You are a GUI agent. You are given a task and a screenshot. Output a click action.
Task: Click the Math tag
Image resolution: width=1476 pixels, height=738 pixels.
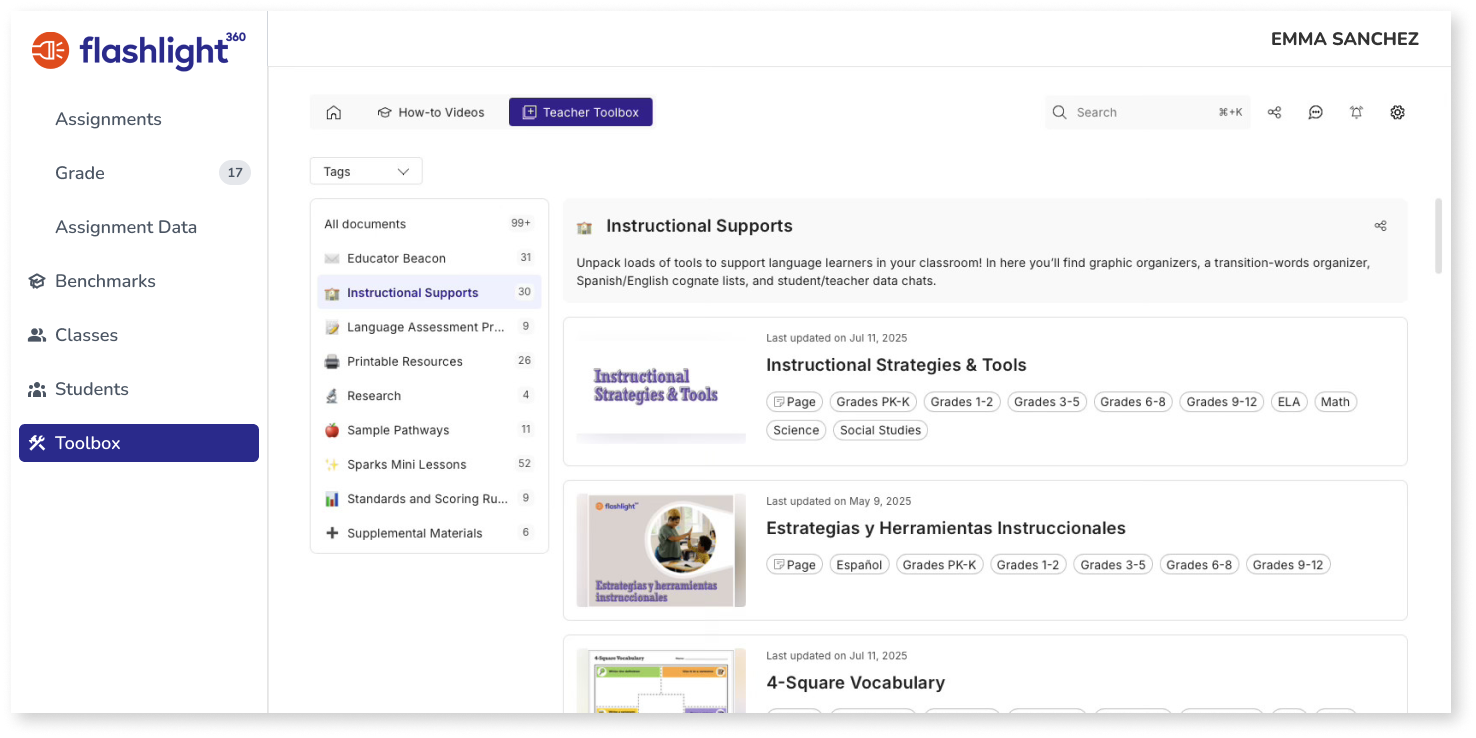click(1335, 402)
